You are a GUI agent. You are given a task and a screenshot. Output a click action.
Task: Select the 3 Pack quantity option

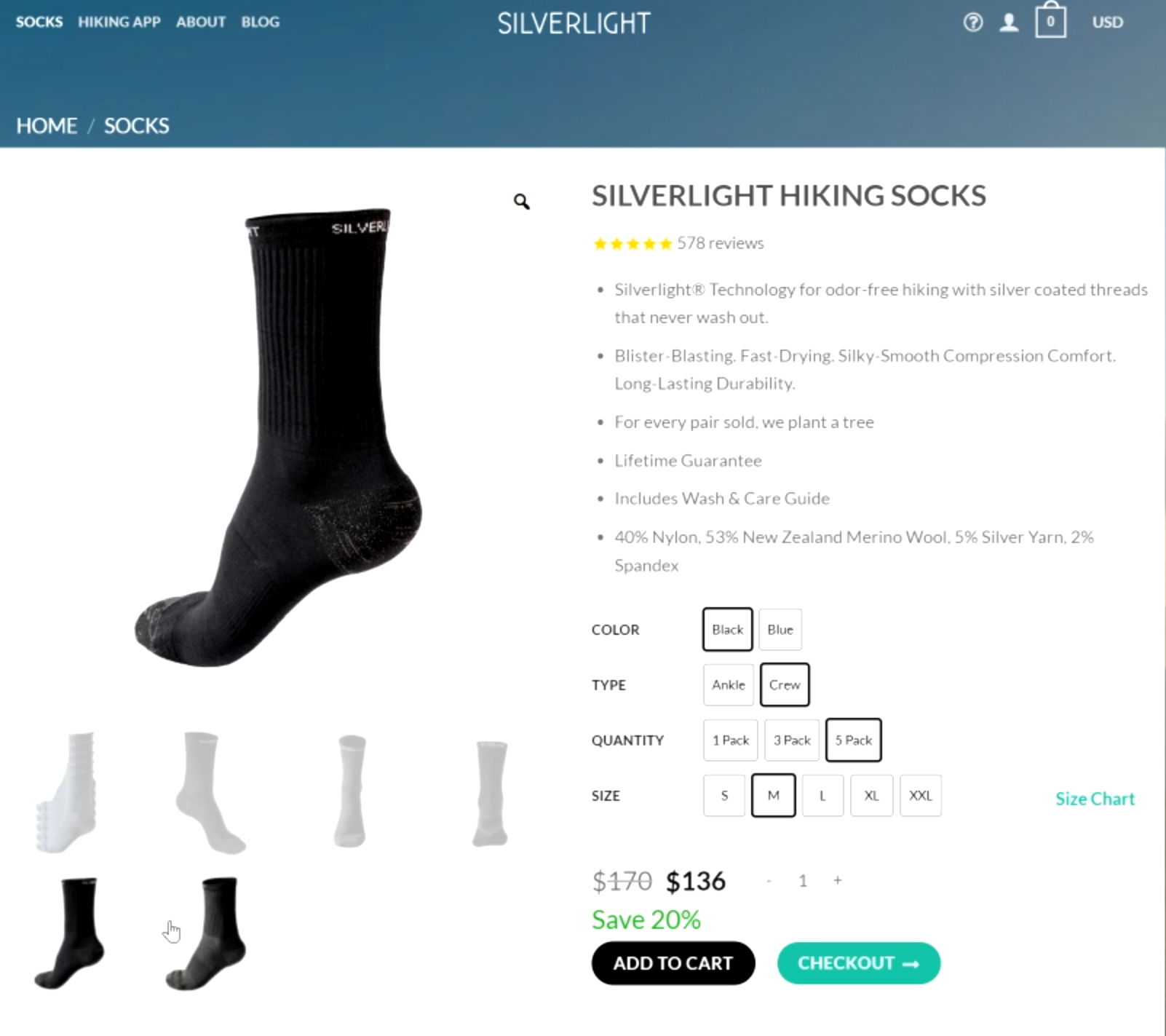click(x=792, y=740)
